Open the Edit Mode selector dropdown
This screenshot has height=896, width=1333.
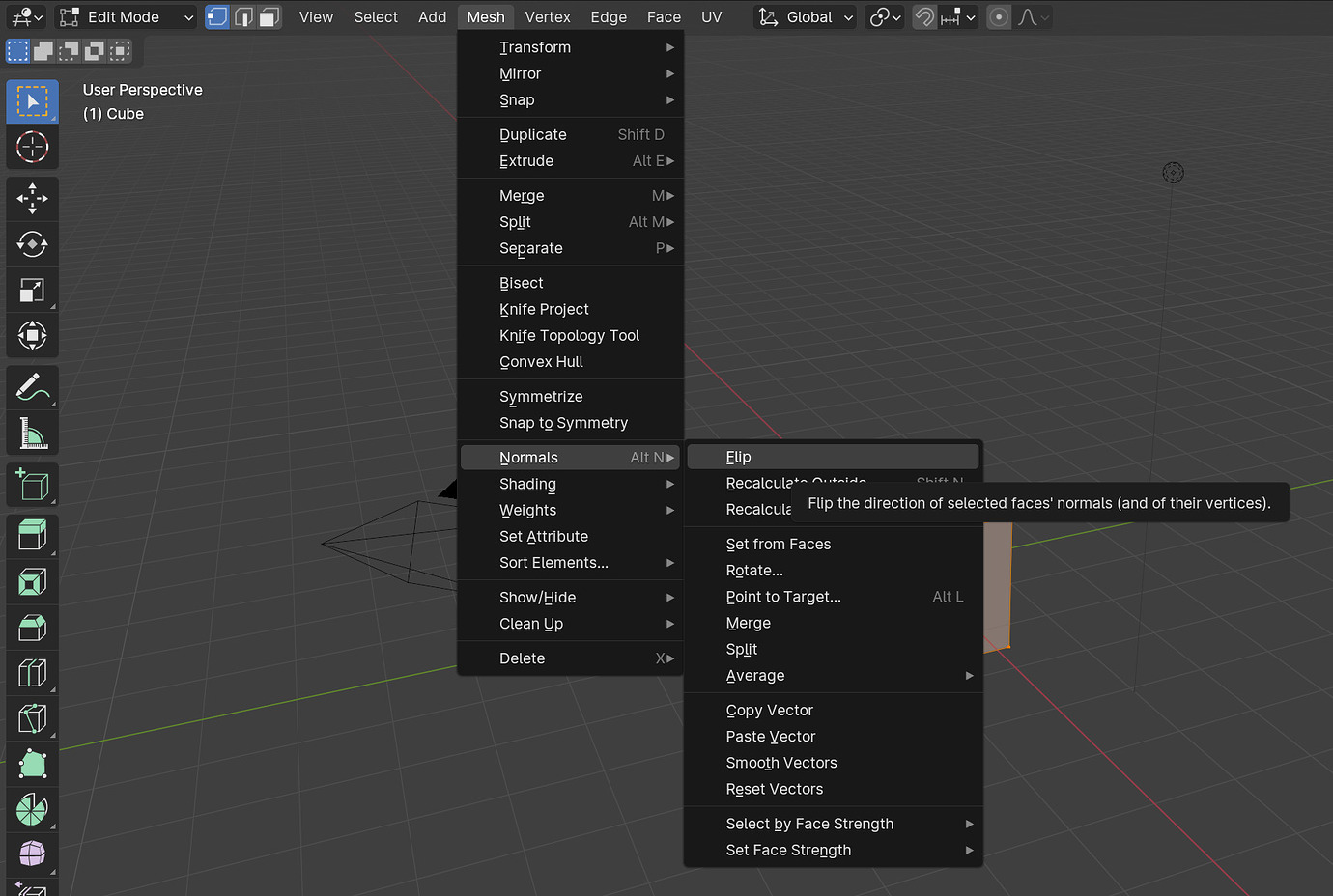(x=126, y=16)
